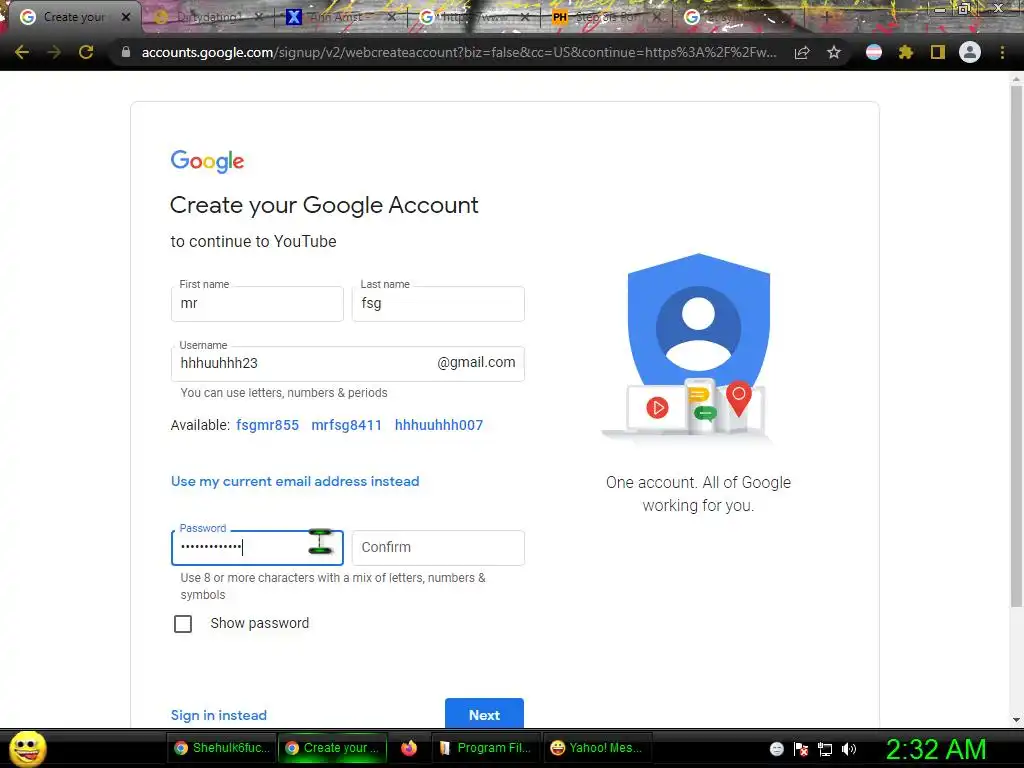Choose suggested username hhhuuhhh007
The image size is (1024, 768).
pyautogui.click(x=439, y=425)
